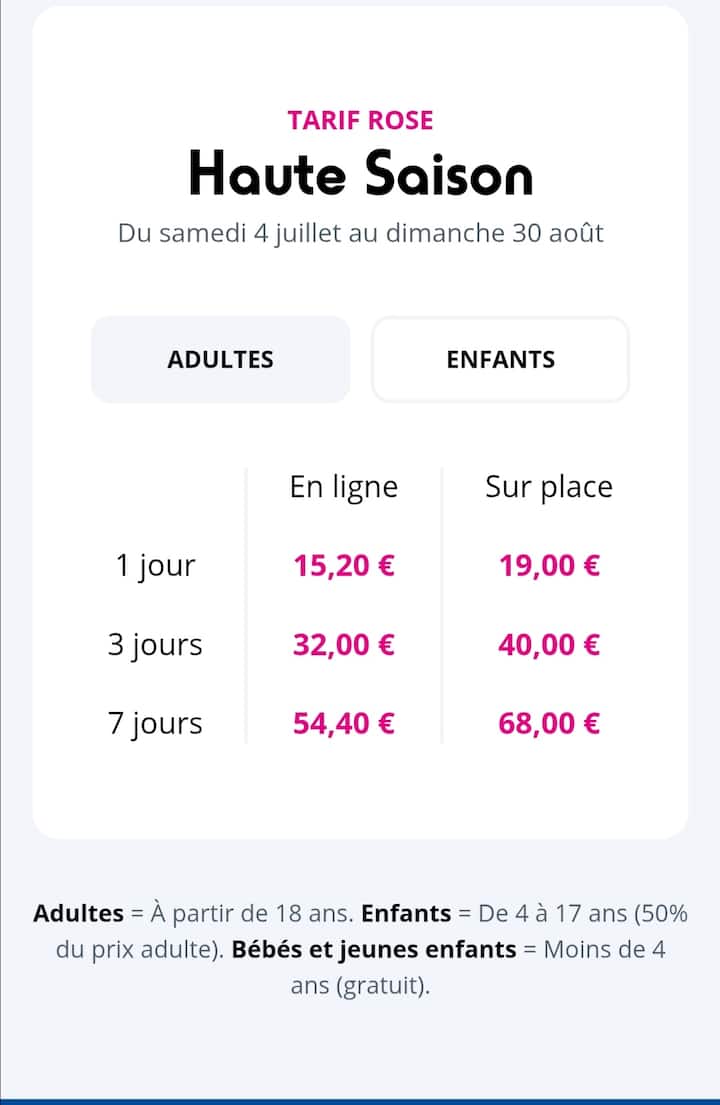Click the 1 jour row label
This screenshot has height=1105, width=720.
tap(155, 566)
